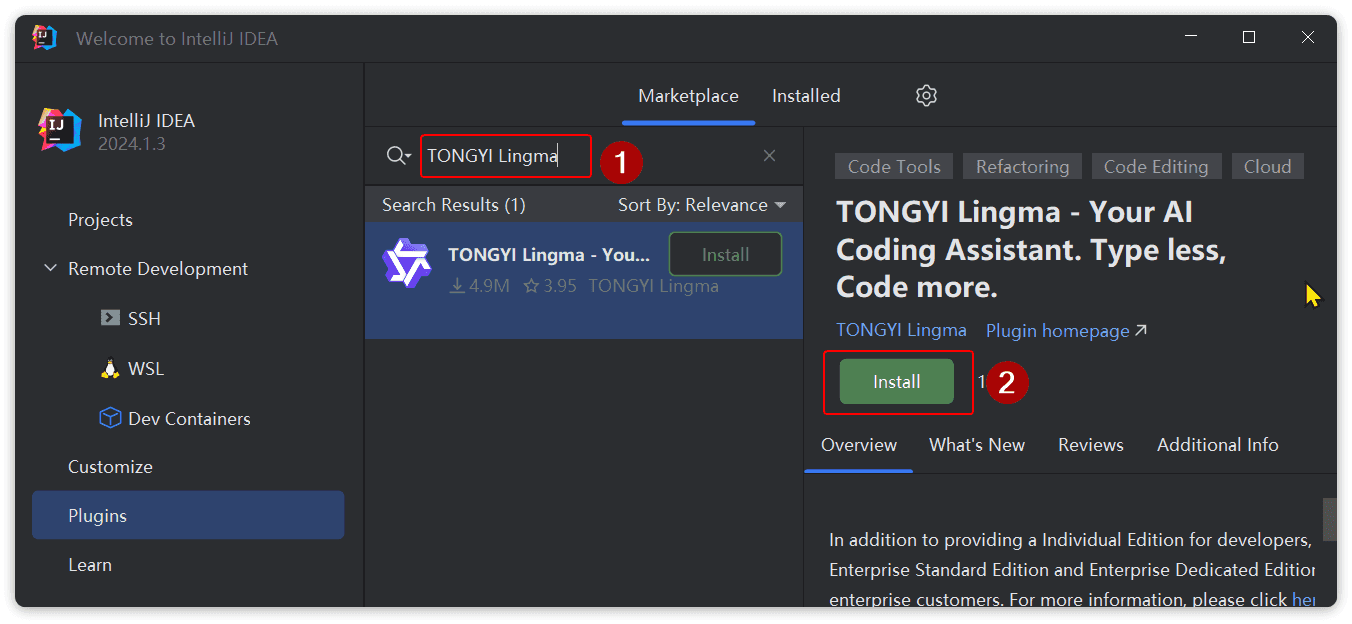Open the What's New tab
1352x624 pixels.
tap(977, 445)
